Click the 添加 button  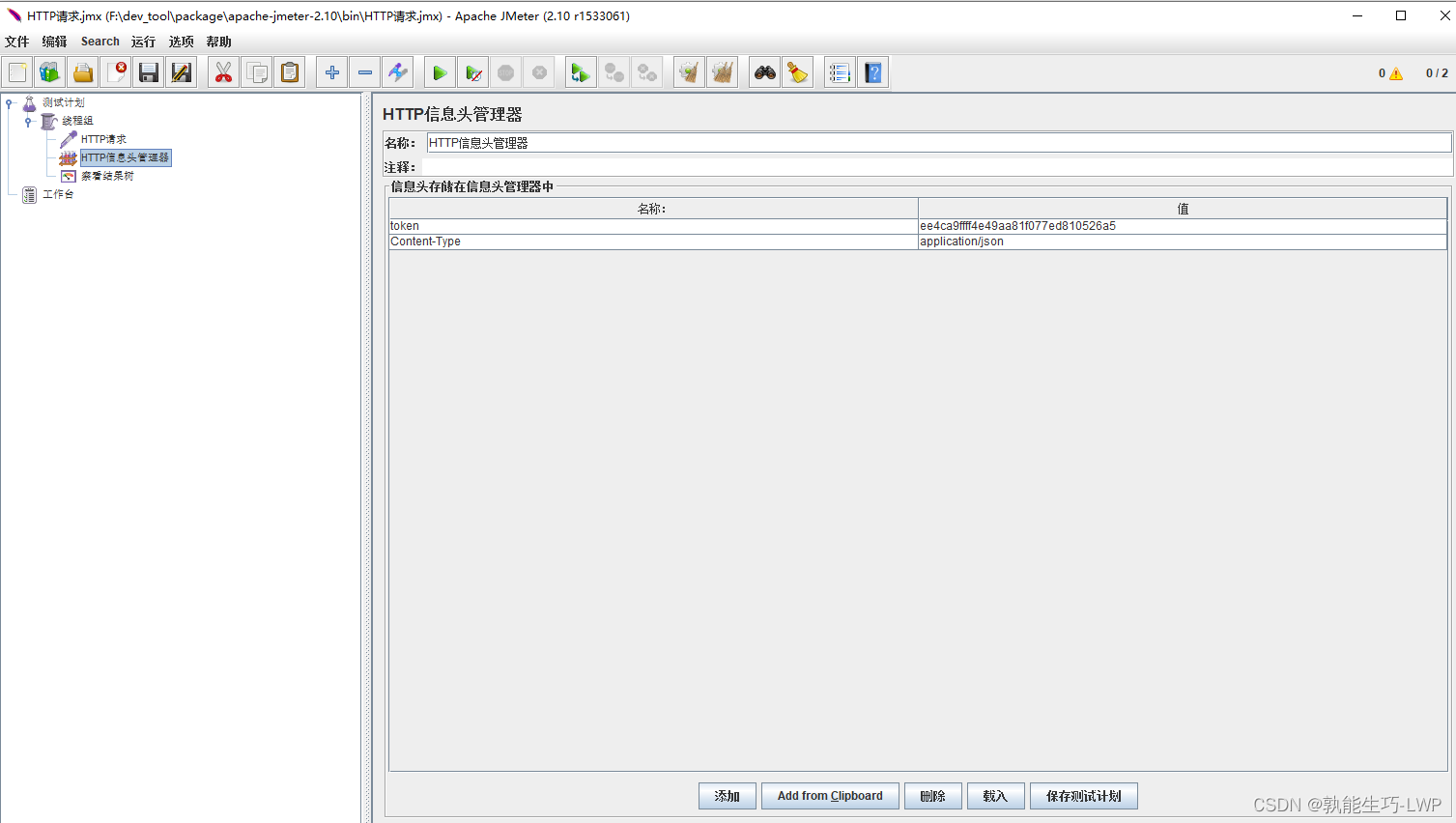727,796
